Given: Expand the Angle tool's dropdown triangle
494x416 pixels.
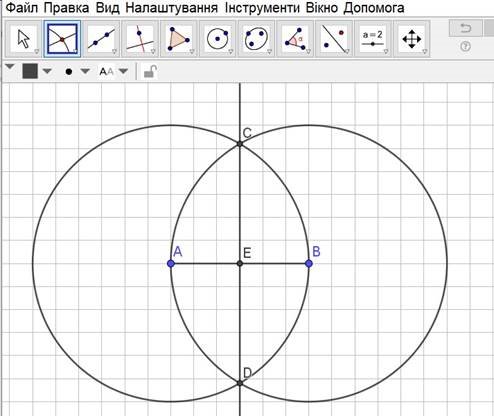Looking at the screenshot, I should (308, 51).
